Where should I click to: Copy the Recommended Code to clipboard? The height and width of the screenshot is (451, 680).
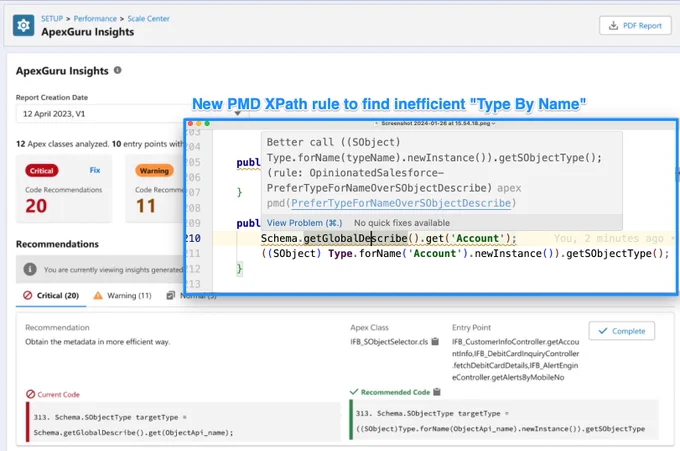[437, 392]
